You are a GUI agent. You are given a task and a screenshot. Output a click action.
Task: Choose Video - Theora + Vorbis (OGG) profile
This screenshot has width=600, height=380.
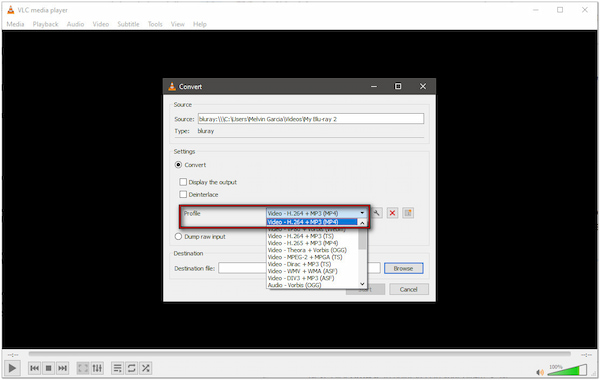(x=307, y=250)
